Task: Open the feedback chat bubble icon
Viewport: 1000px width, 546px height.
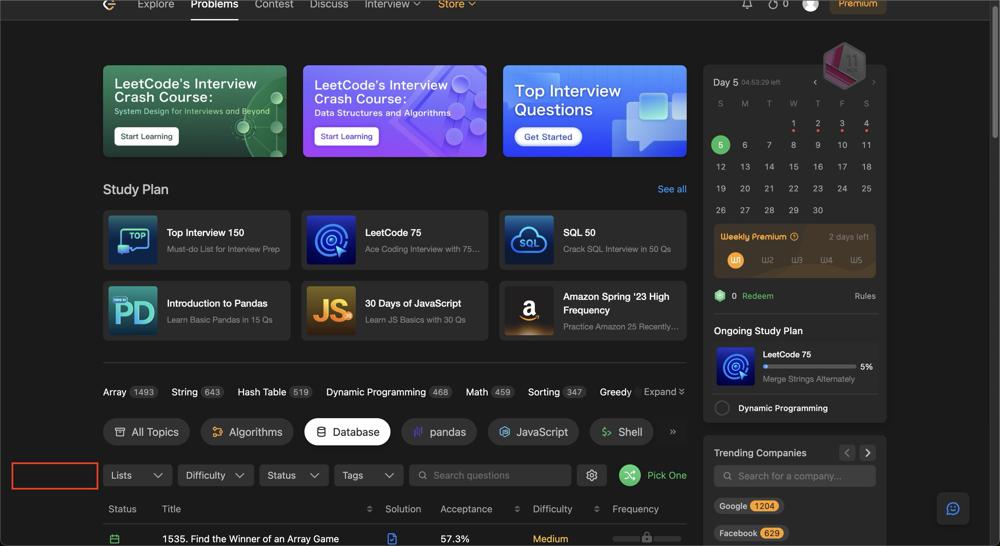Action: pyautogui.click(x=952, y=509)
